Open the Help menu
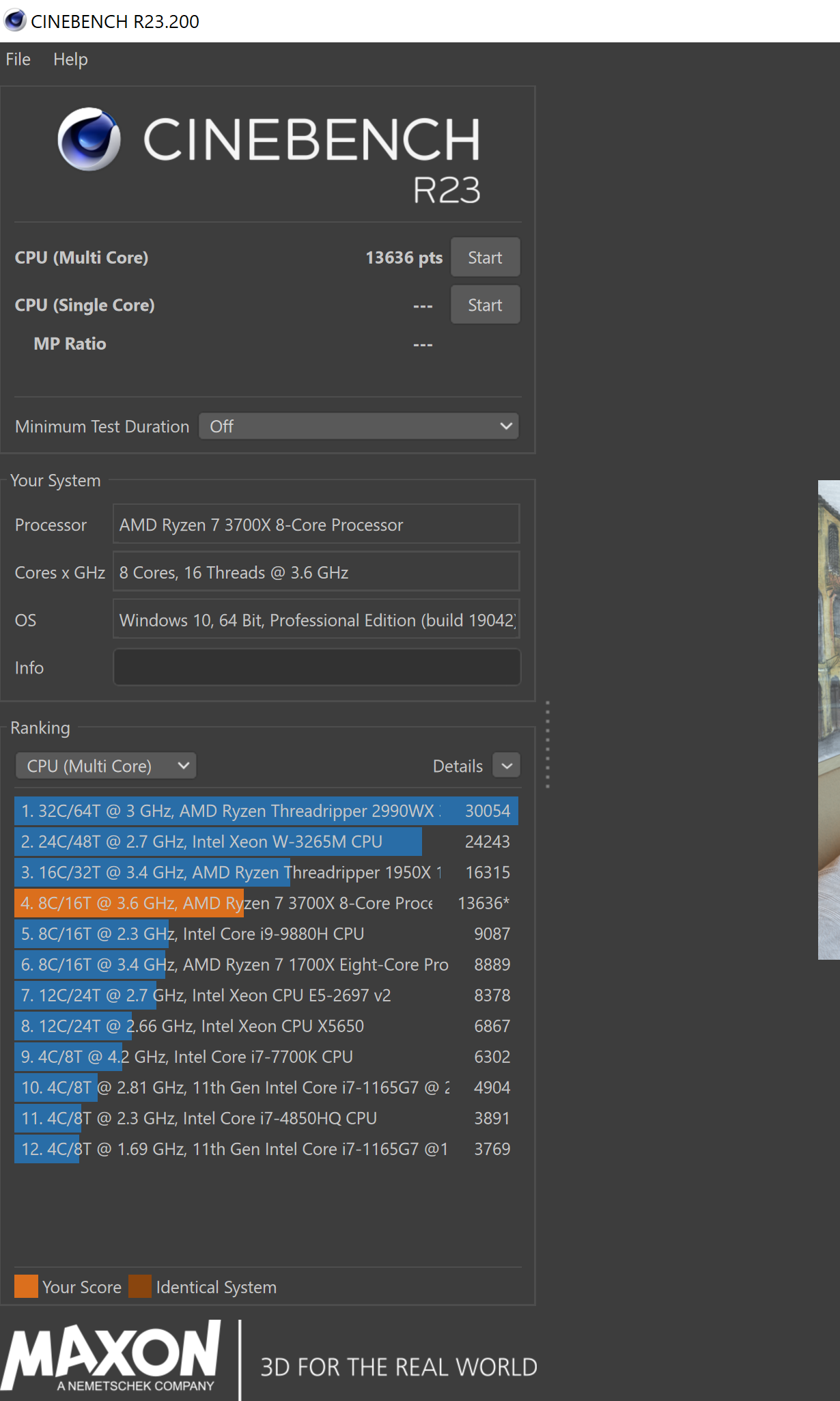 point(70,59)
